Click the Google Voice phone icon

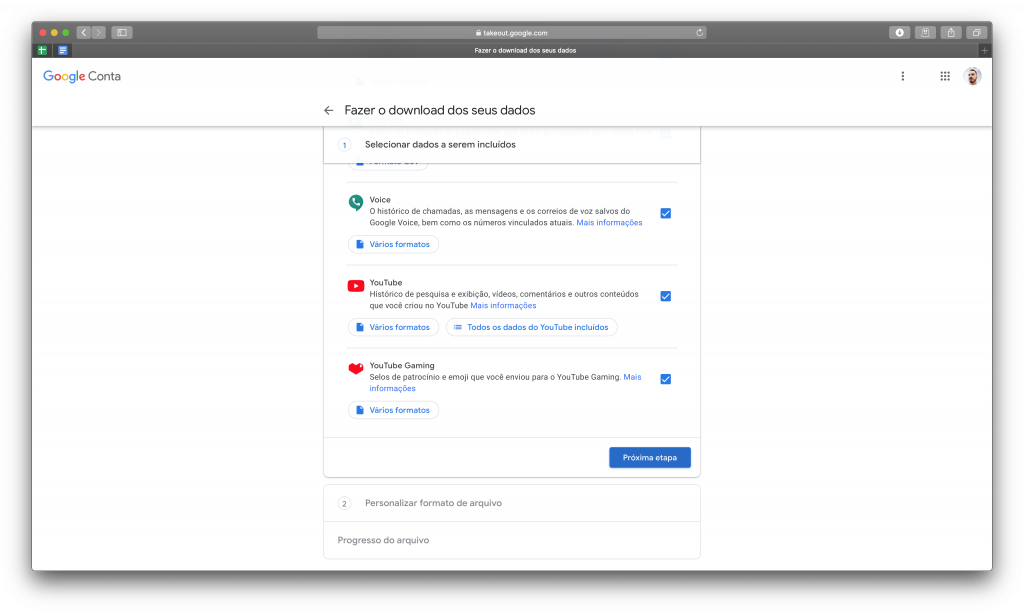click(x=356, y=202)
